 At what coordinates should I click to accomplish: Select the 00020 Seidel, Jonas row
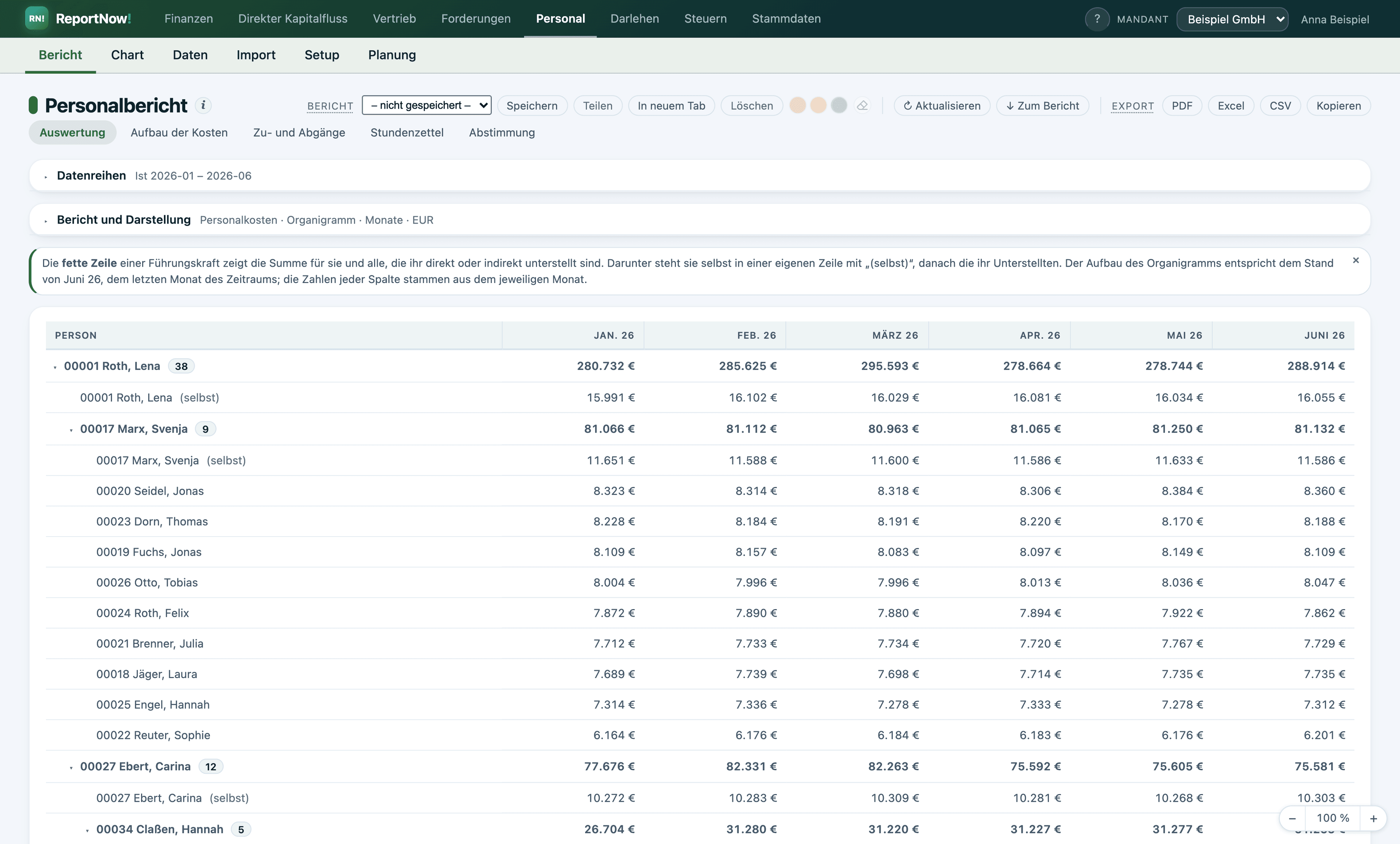700,491
